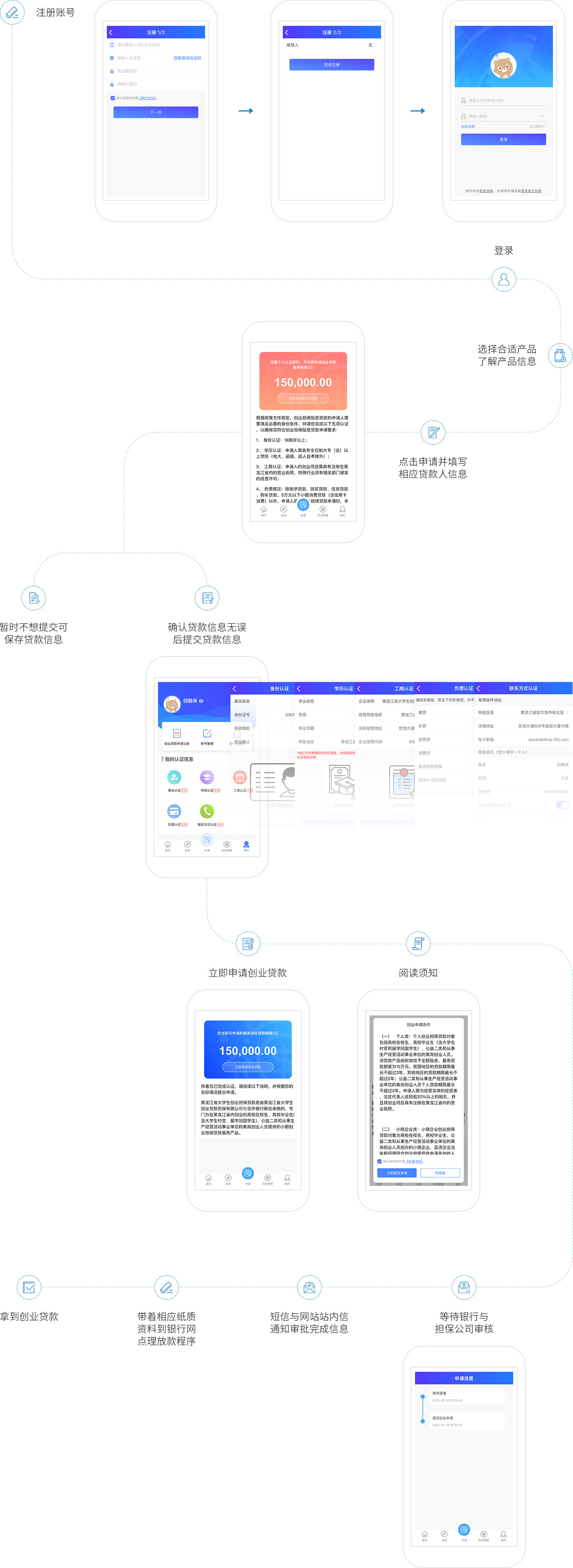573x1568 pixels.
Task: Open 创业贷款申请记录 on the profile screen
Action: (177, 736)
